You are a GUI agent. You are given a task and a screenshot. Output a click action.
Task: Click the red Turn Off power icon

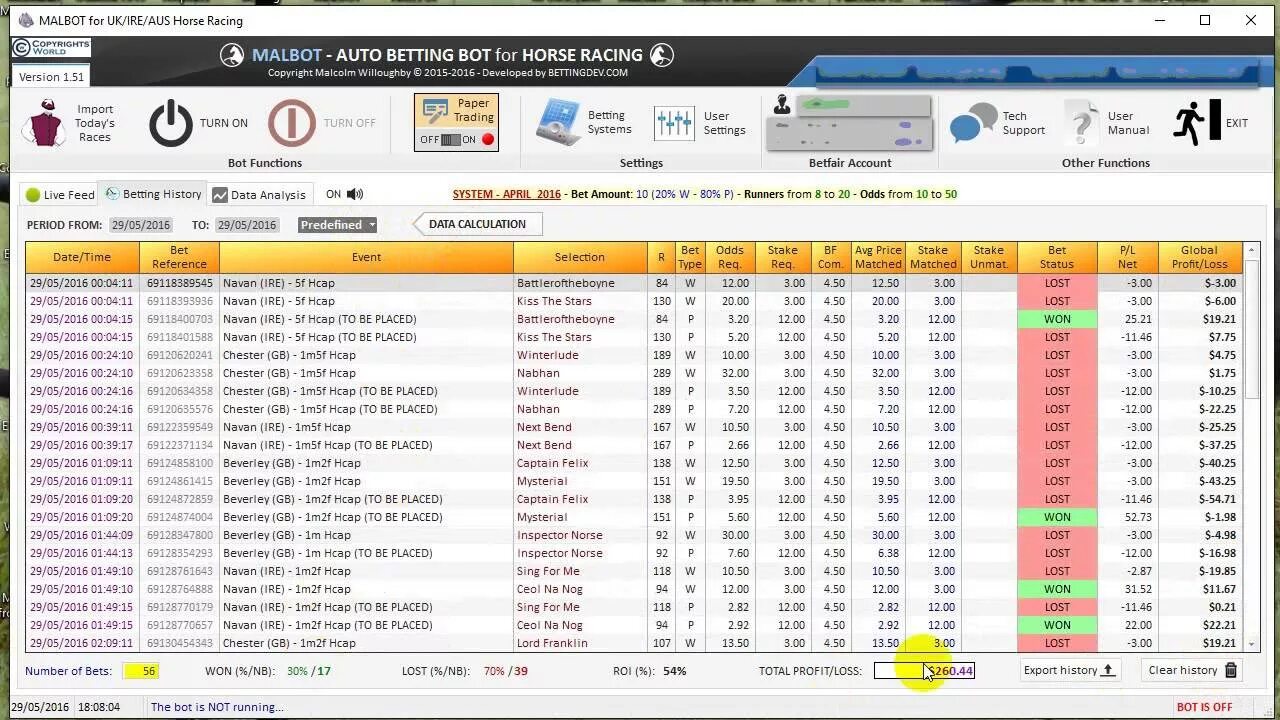(x=291, y=124)
